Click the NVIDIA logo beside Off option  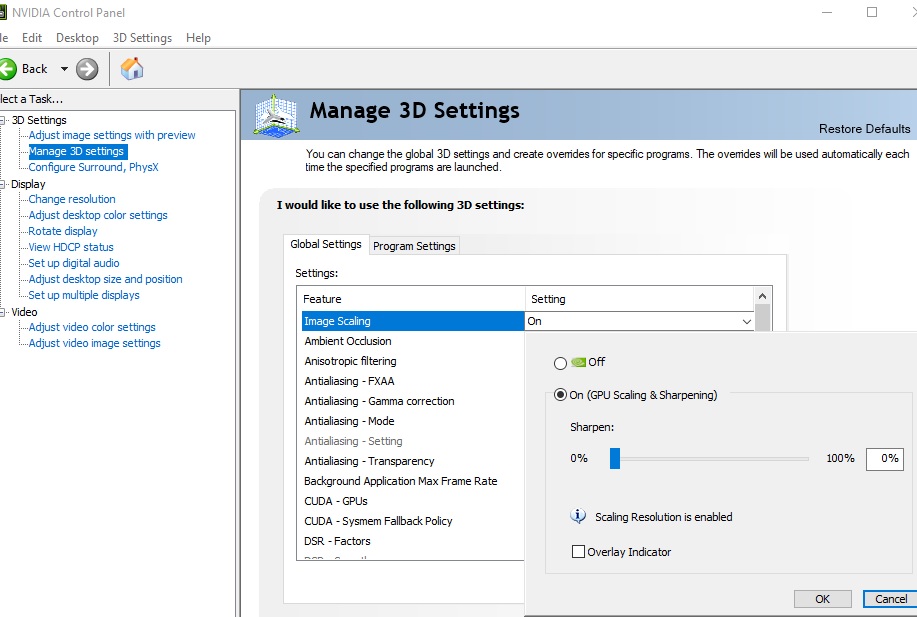pyautogui.click(x=578, y=362)
